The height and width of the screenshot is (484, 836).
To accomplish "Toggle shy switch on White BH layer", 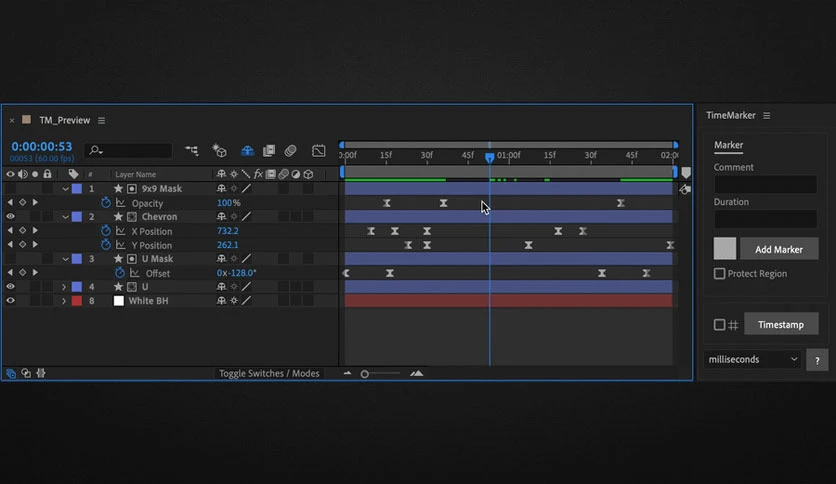I will [x=221, y=301].
